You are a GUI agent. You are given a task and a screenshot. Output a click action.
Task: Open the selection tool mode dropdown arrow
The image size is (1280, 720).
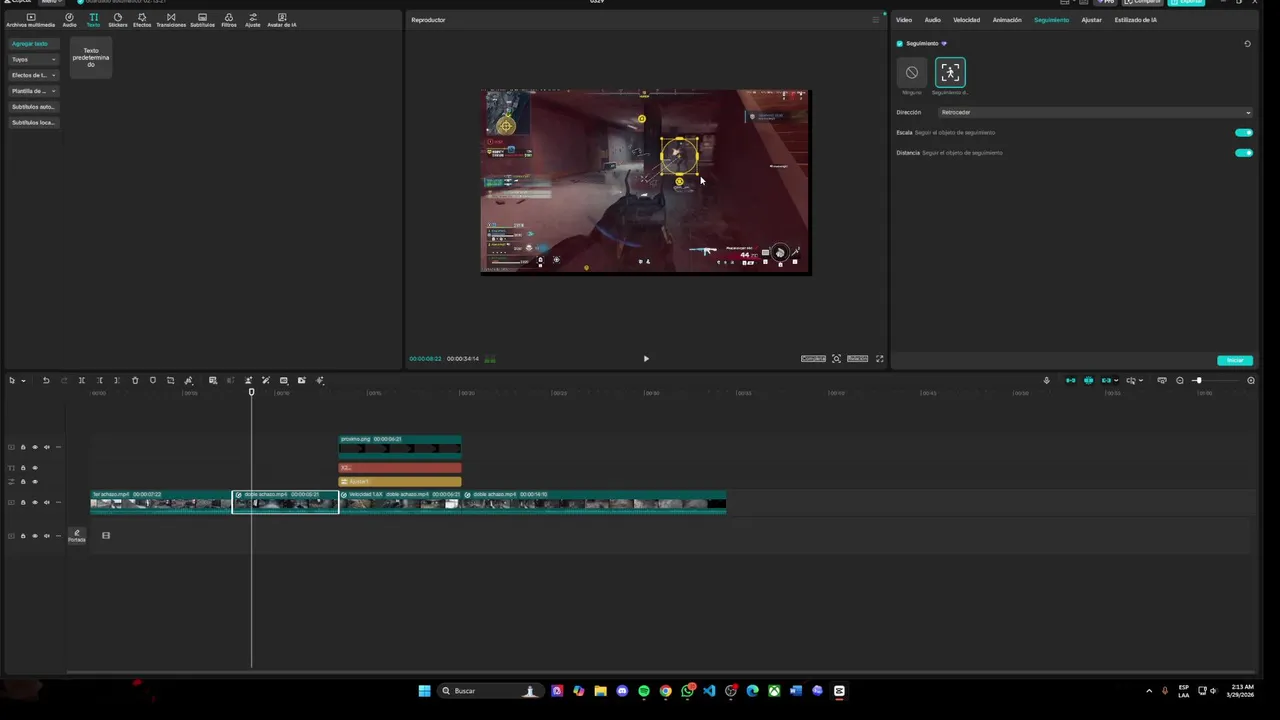tap(23, 380)
